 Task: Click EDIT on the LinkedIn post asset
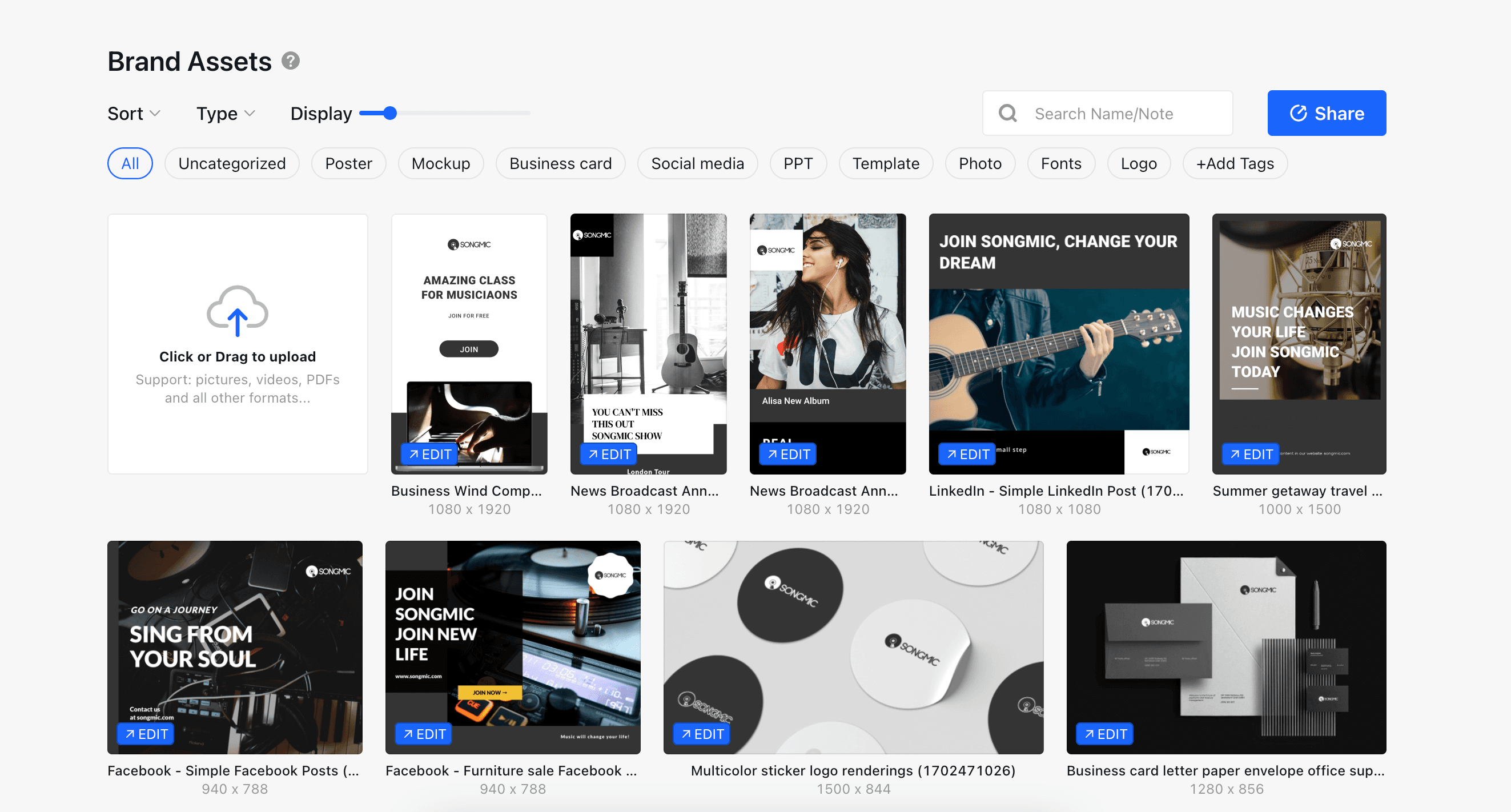[967, 454]
